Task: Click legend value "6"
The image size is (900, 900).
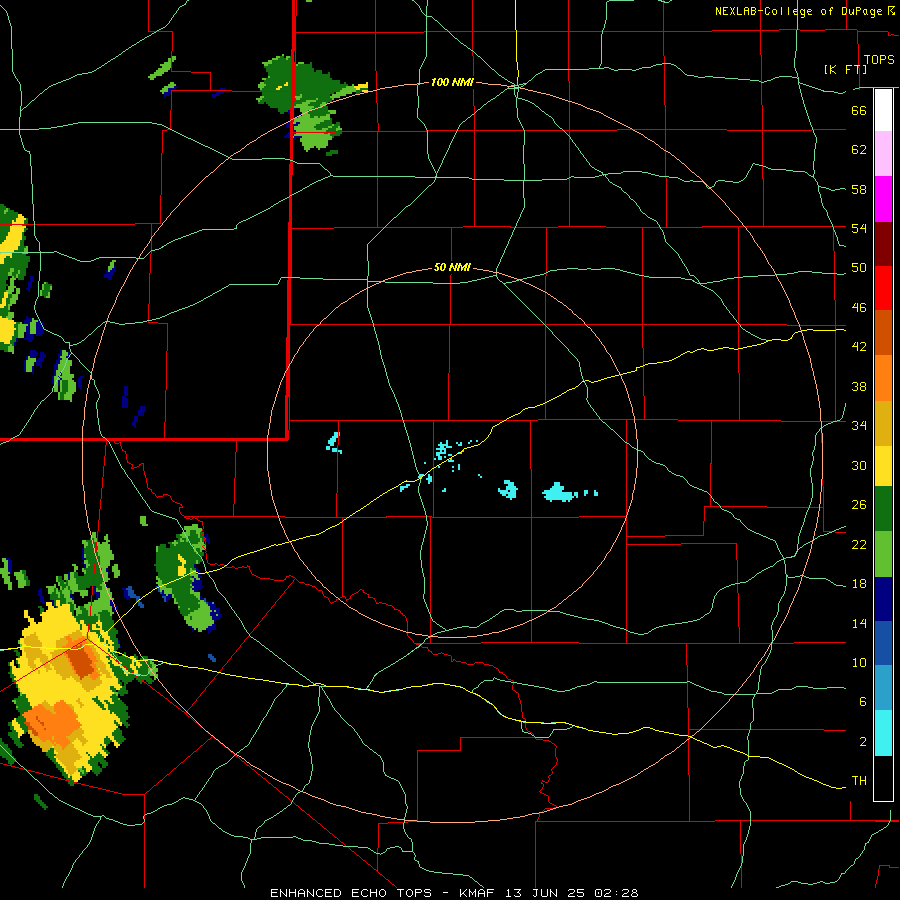Action: coord(863,702)
